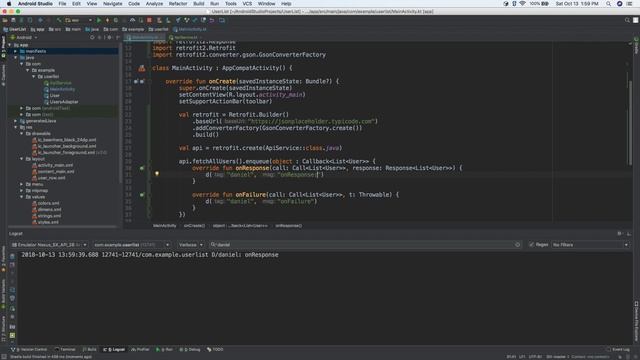Open Spotlight search in the macOS menu bar
The width and height of the screenshot is (640, 360).
click(608, 4)
